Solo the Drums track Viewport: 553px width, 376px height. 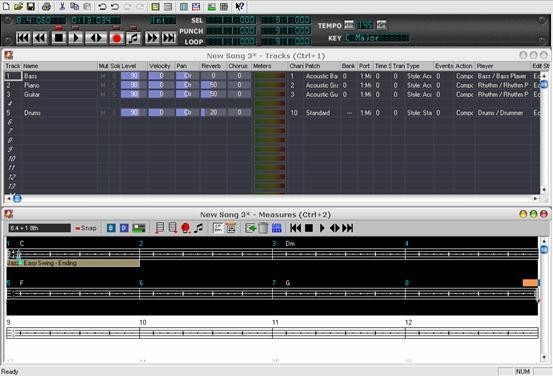(114, 113)
